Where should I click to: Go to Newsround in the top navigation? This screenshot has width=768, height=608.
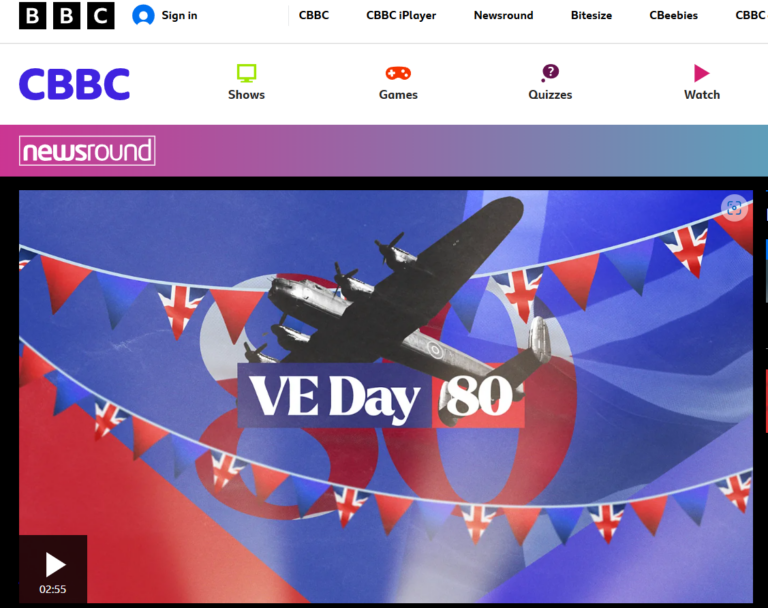point(504,16)
